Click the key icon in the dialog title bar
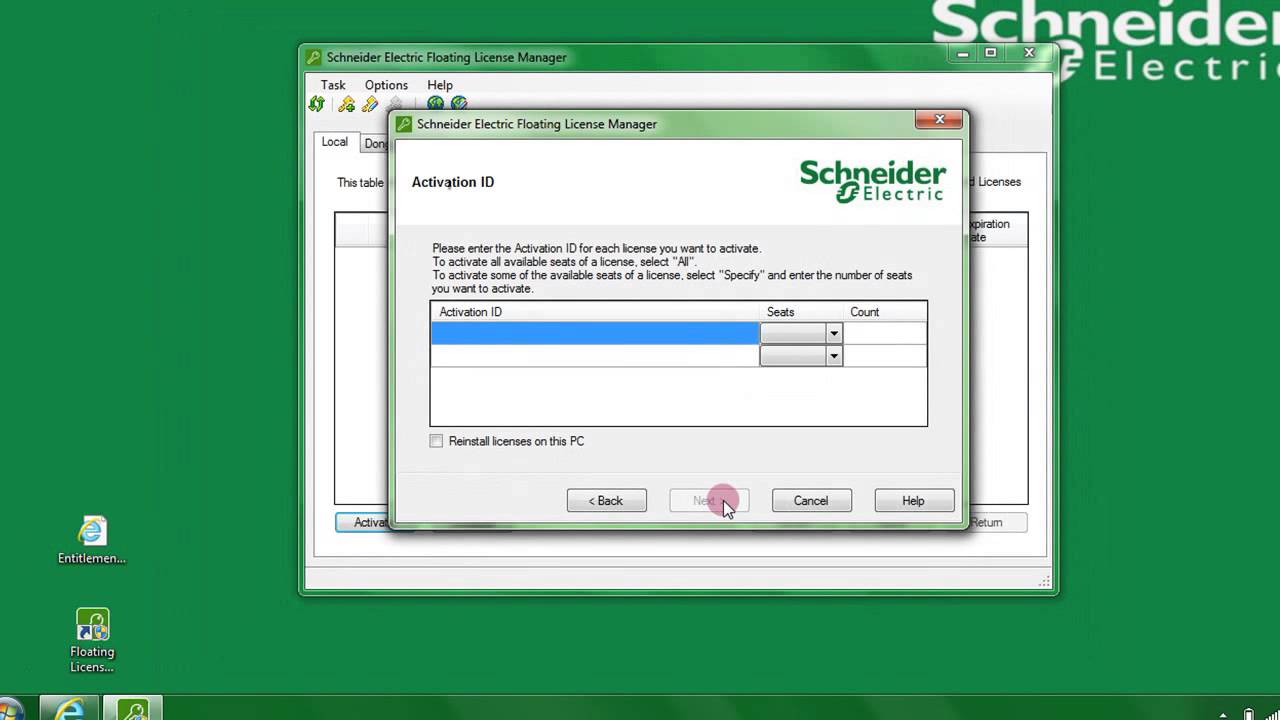 click(404, 124)
